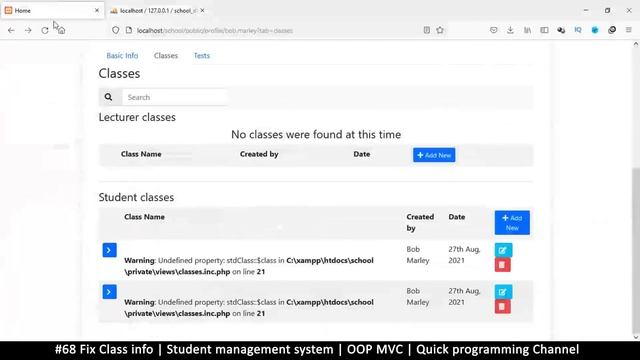Click the browser address bar URL

click(215, 31)
